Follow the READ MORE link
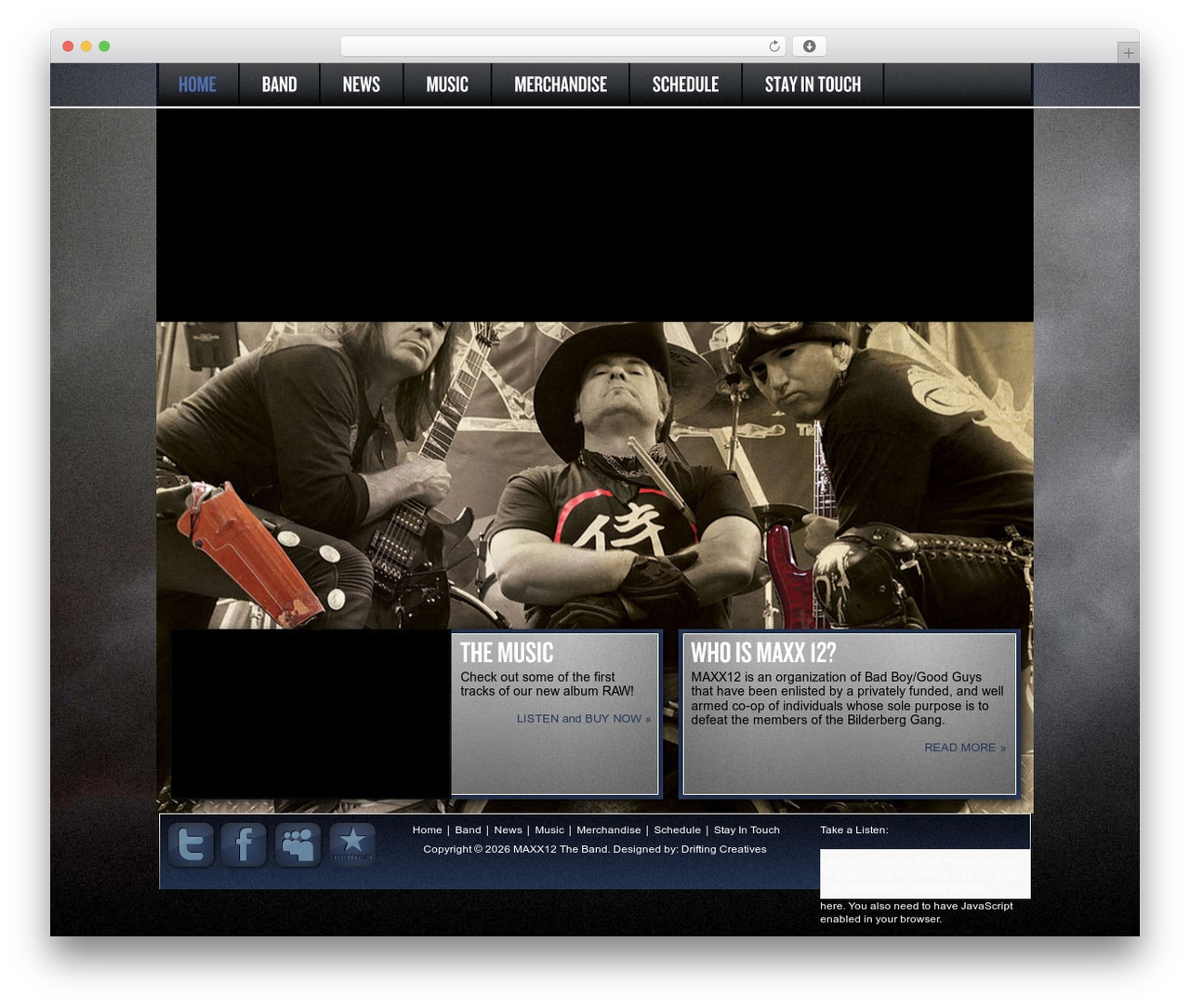This screenshot has width=1190, height=1008. tap(965, 748)
